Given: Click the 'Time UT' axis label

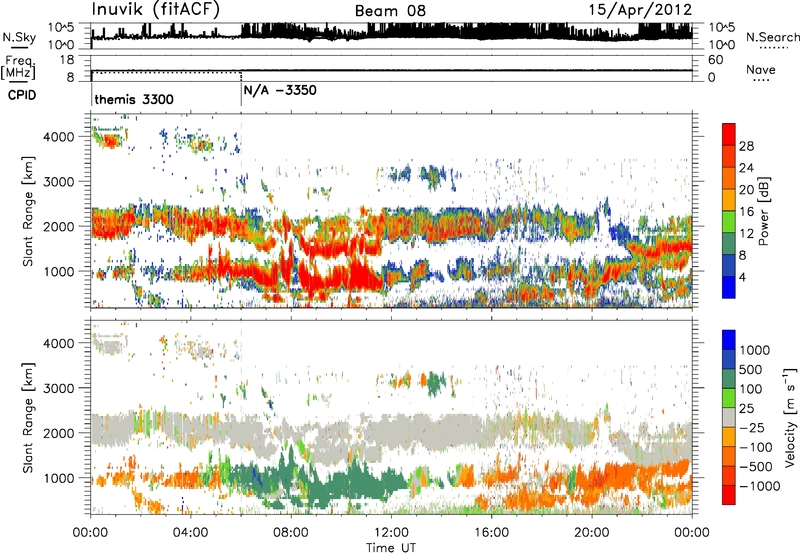Looking at the screenshot, I should tap(391, 548).
